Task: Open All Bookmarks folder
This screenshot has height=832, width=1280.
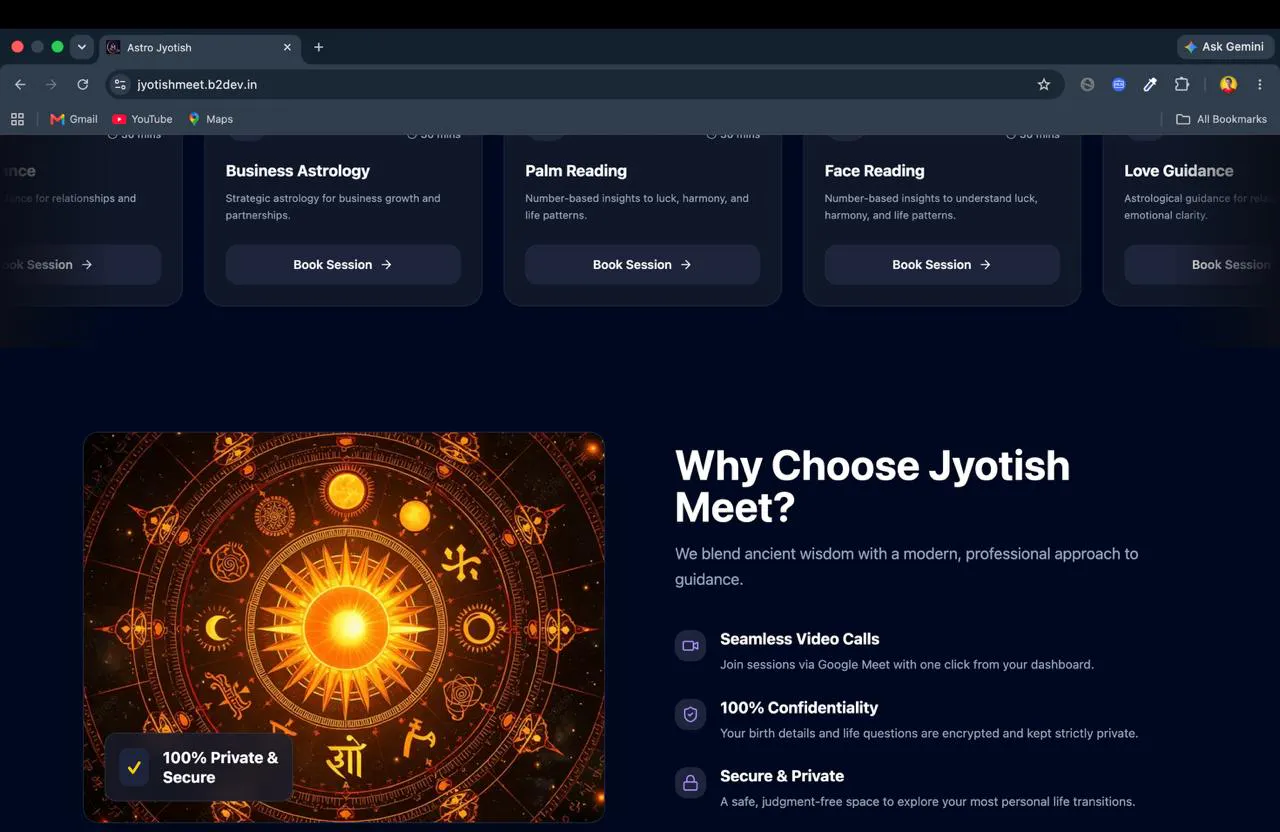Action: click(x=1221, y=119)
